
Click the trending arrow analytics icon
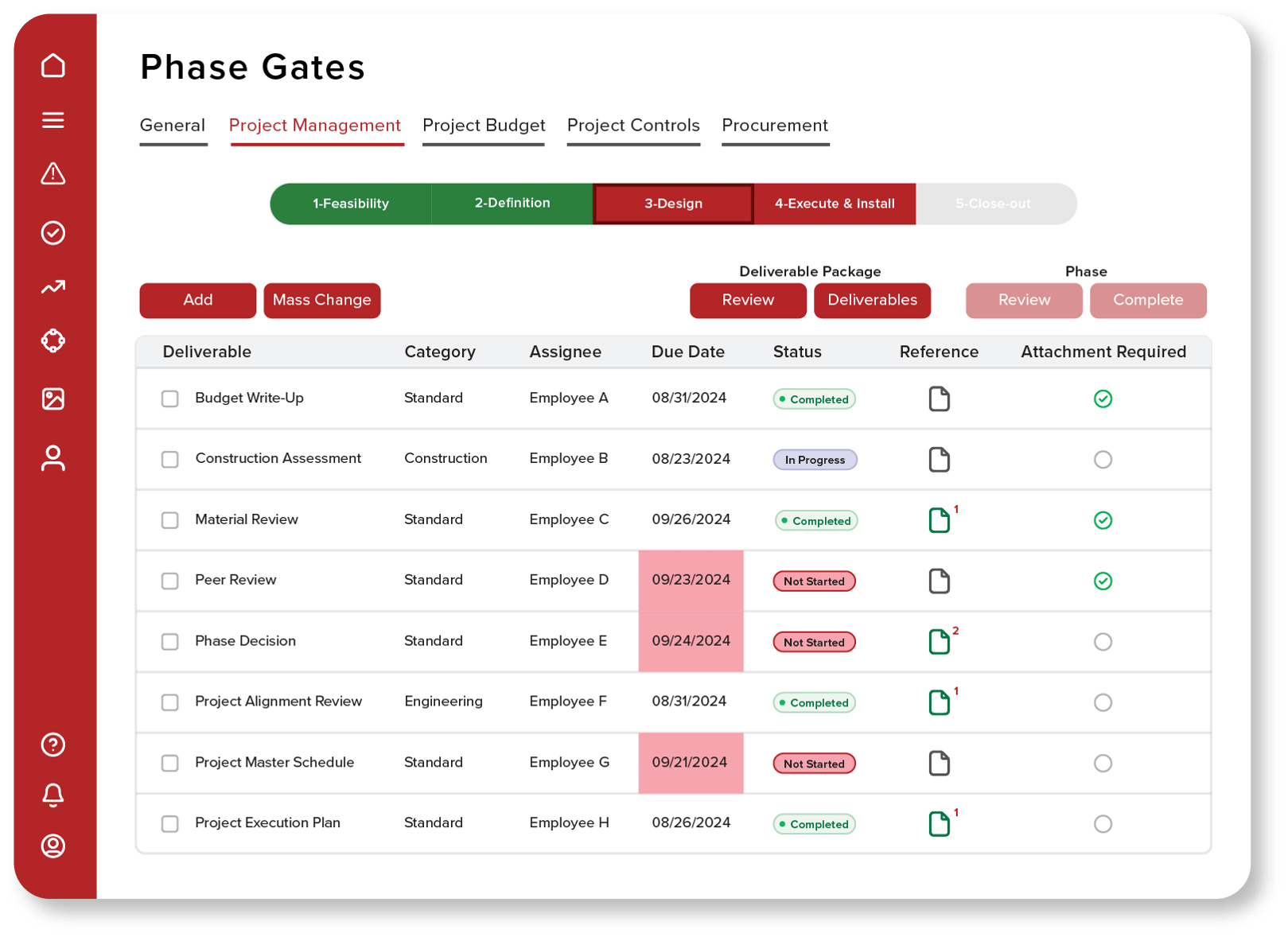click(53, 287)
